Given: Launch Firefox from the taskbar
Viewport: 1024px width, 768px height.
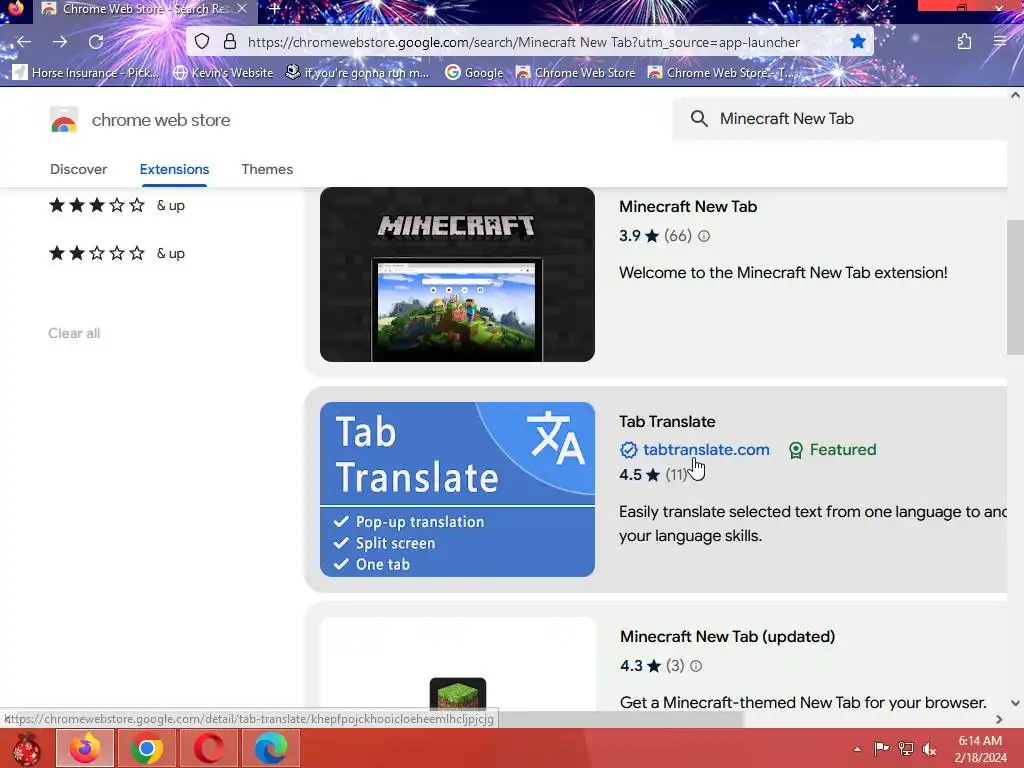Looking at the screenshot, I should 85,748.
